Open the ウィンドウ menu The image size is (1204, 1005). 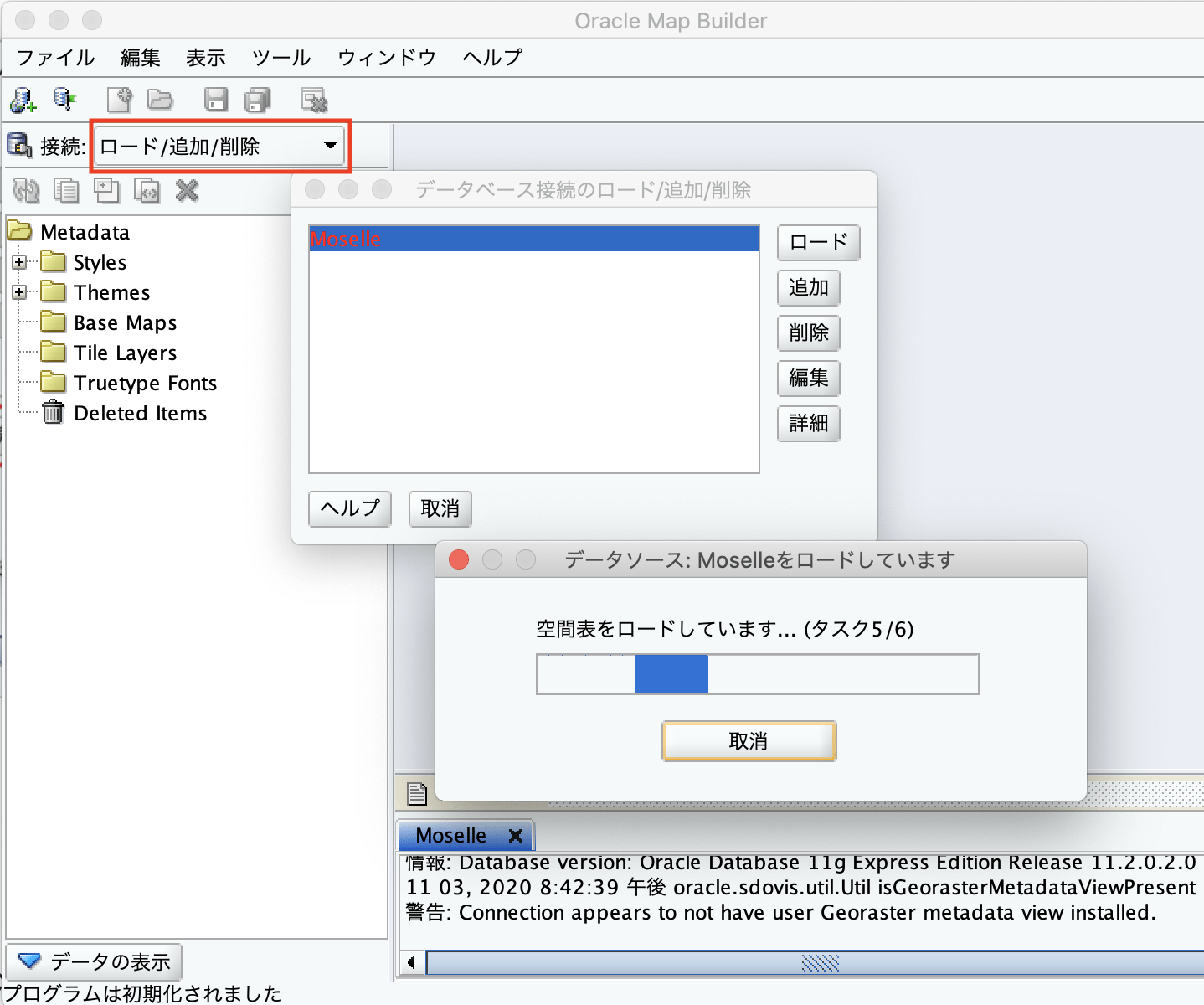387,57
